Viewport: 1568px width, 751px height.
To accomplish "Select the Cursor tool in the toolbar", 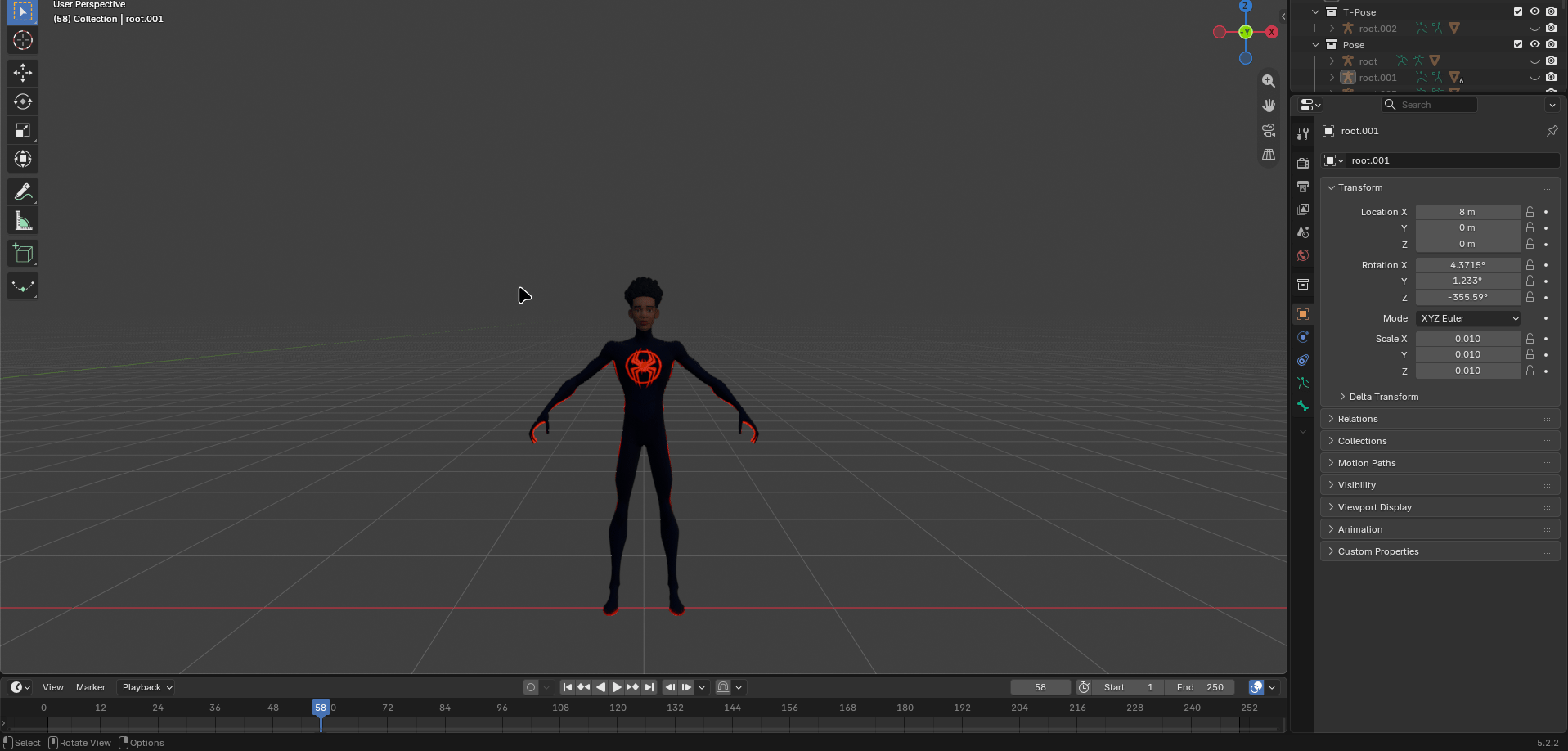I will (23, 40).
